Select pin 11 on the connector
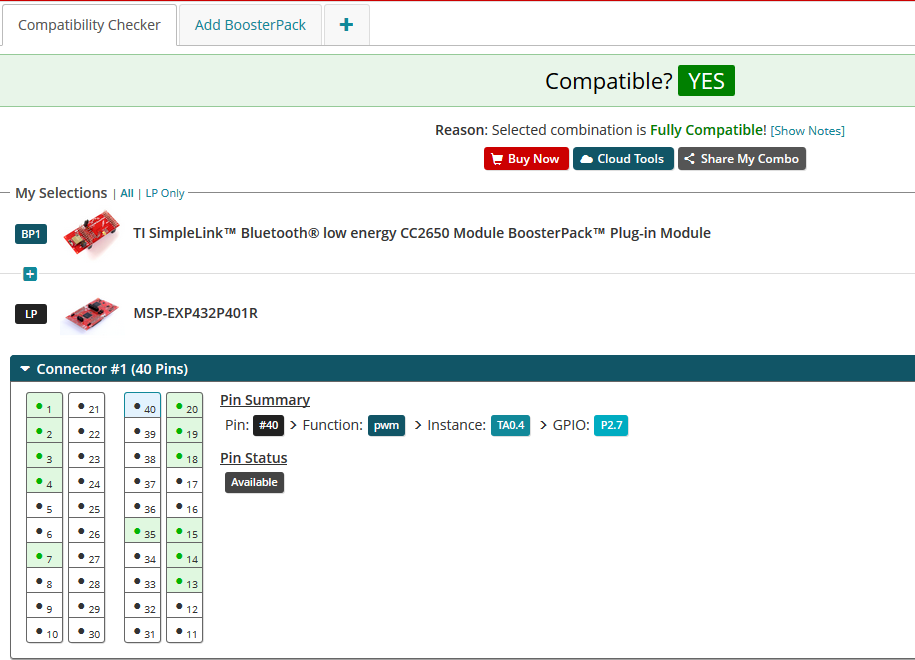Viewport: 915px width, 660px height. click(184, 631)
